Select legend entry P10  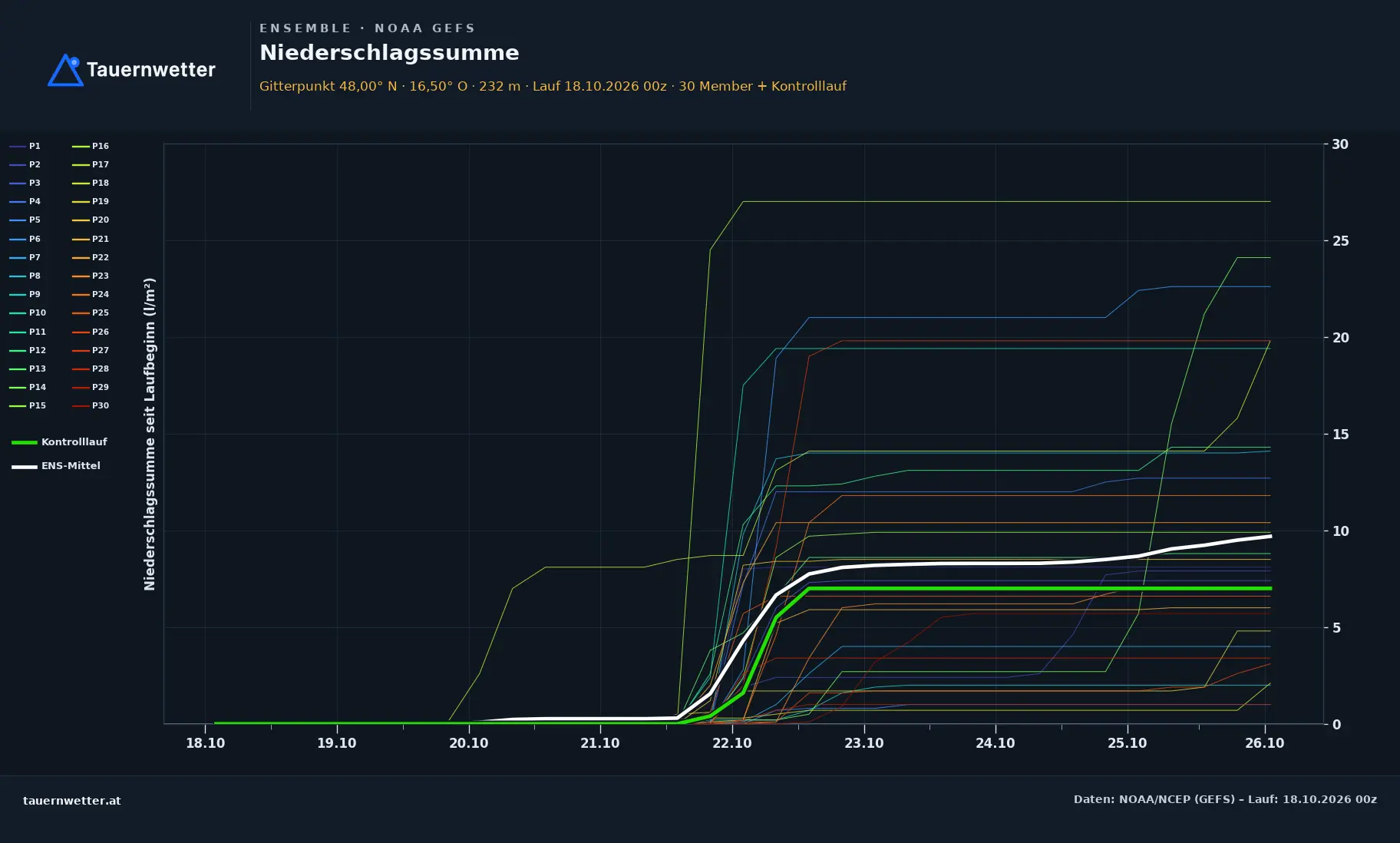(28, 312)
